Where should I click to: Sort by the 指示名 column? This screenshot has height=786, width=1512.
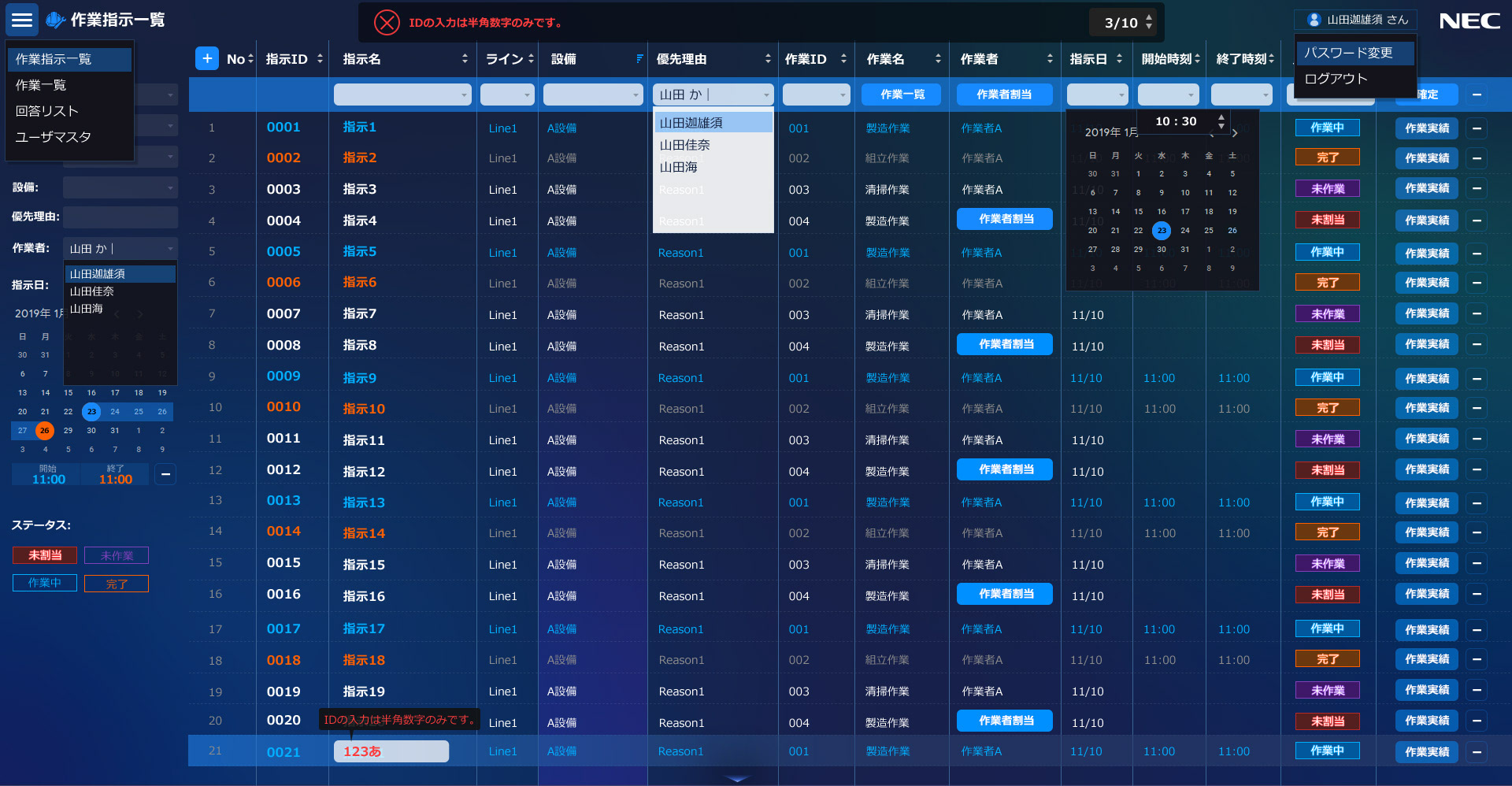(465, 59)
